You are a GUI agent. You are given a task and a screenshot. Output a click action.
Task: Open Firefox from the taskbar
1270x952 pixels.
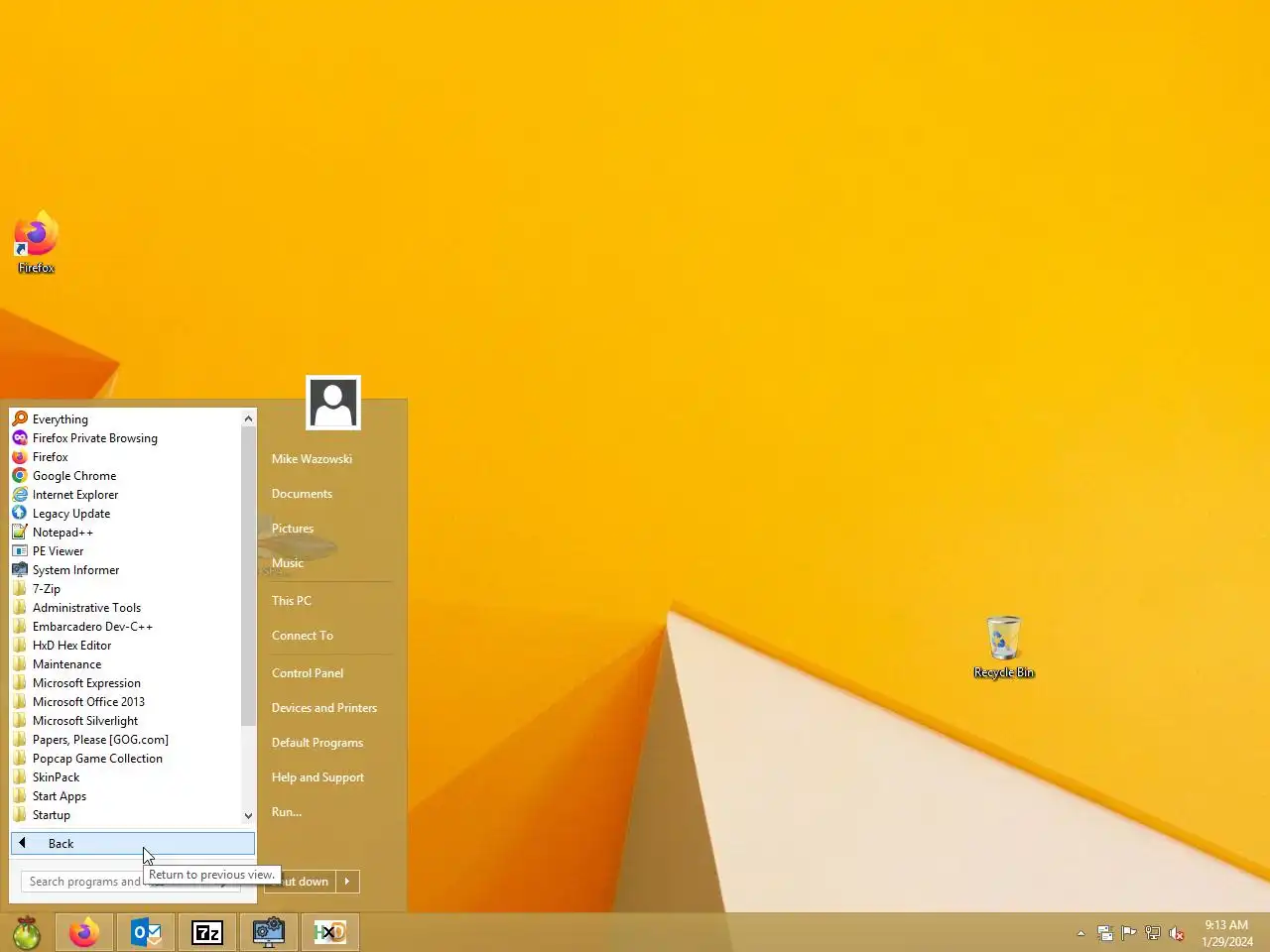[x=84, y=932]
